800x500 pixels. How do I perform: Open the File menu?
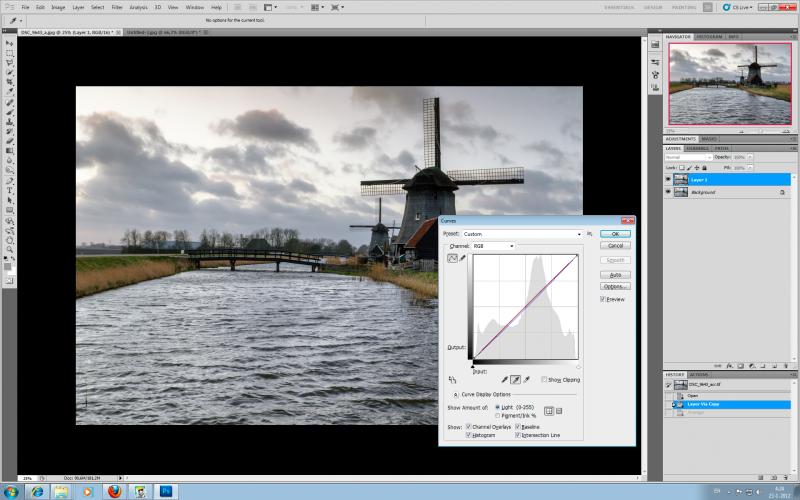[25, 8]
